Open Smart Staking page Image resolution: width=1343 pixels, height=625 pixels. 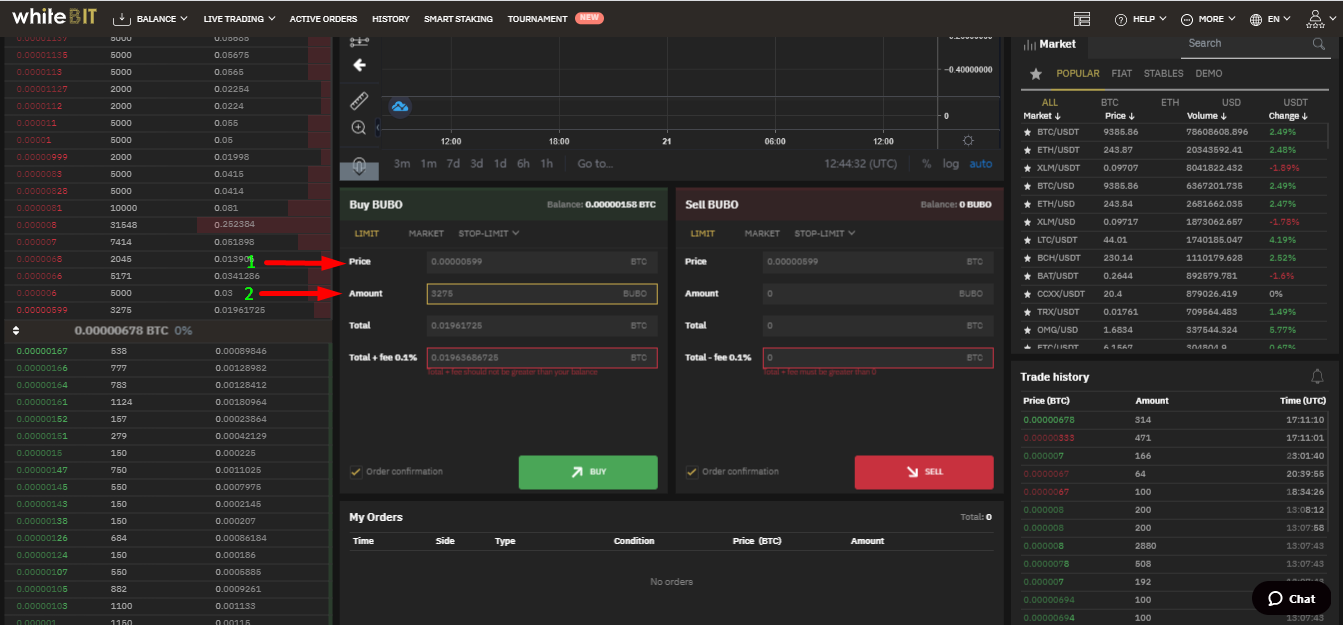[458, 19]
